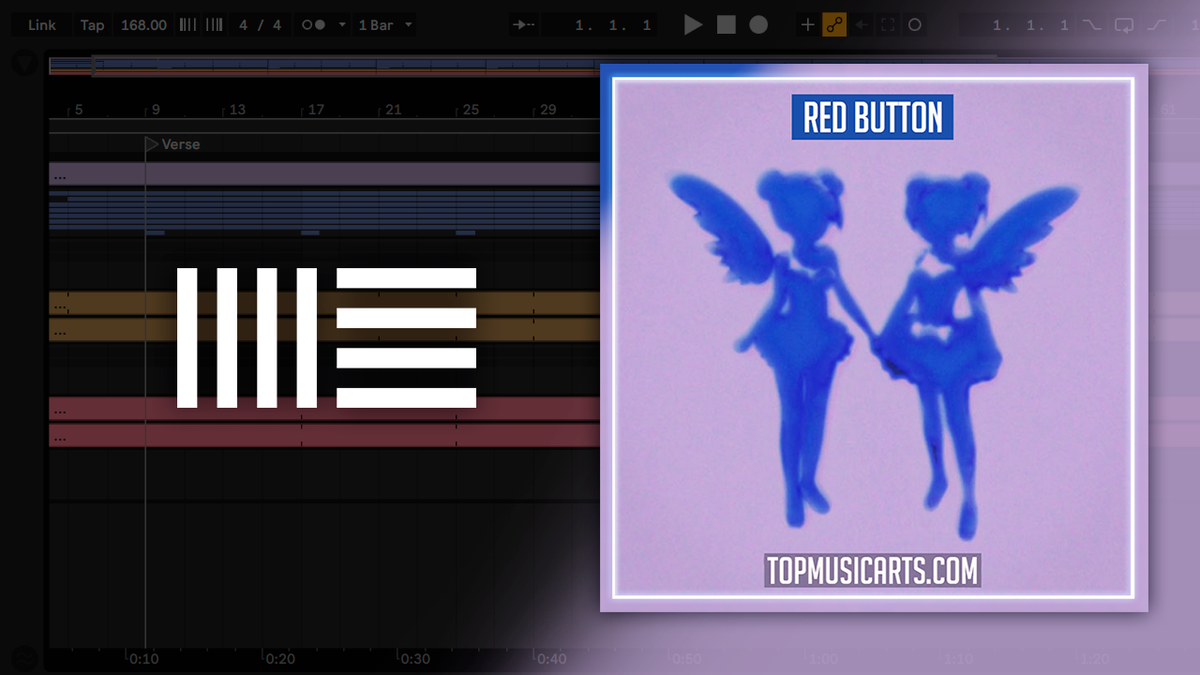This screenshot has height=675, width=1200.
Task: Click the Stop button in transport
Action: click(x=726, y=25)
